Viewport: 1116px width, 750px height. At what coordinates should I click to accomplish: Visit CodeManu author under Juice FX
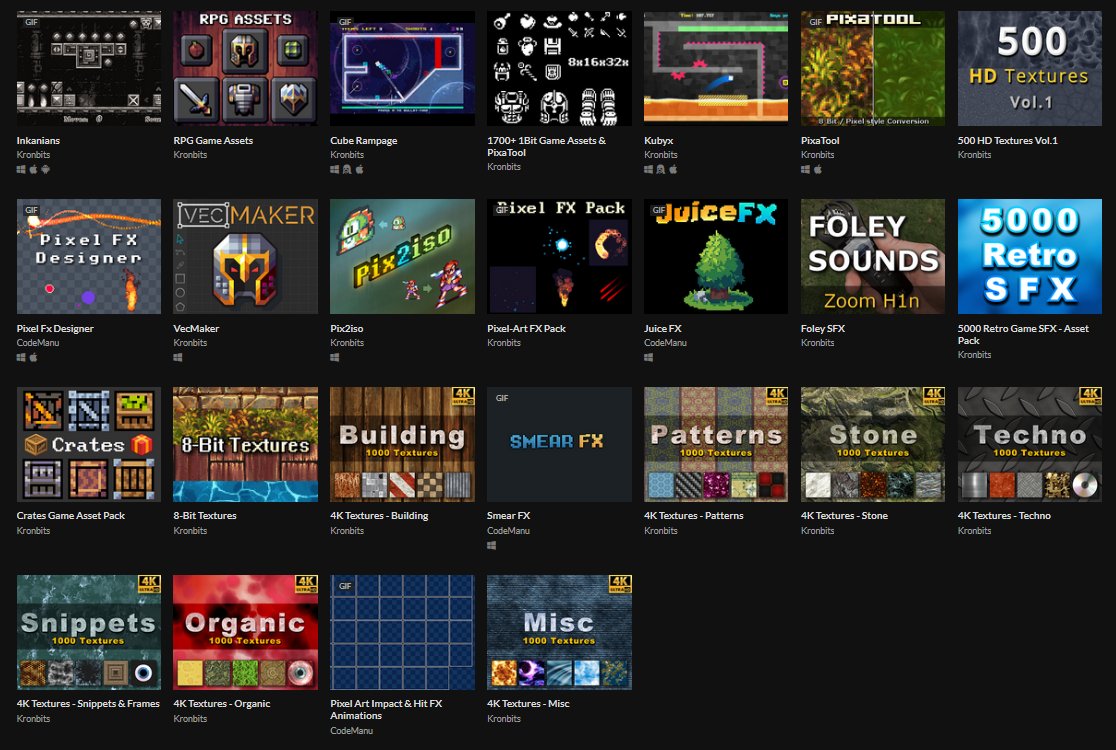(665, 342)
